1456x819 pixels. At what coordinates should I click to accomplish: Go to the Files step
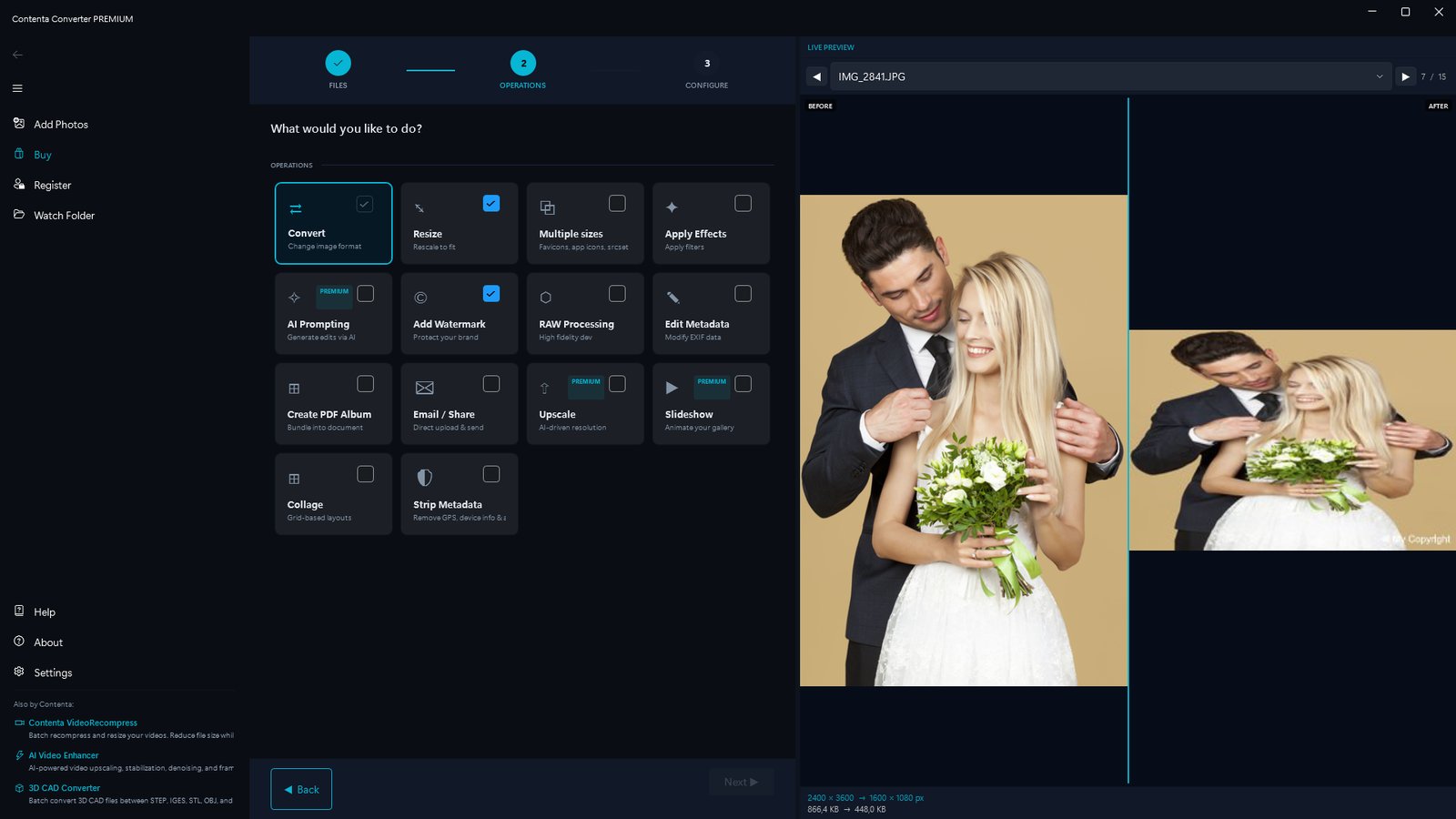point(338,69)
